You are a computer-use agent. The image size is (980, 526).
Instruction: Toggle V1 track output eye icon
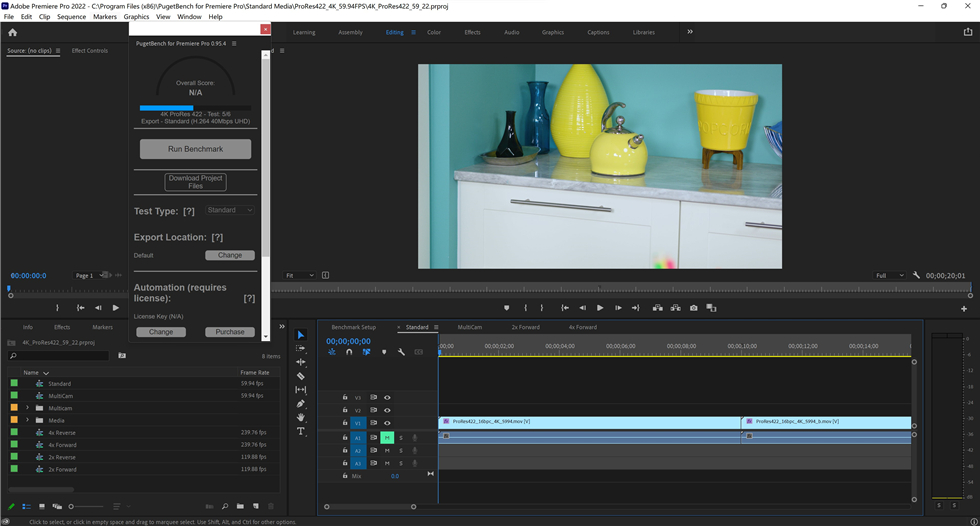point(387,423)
